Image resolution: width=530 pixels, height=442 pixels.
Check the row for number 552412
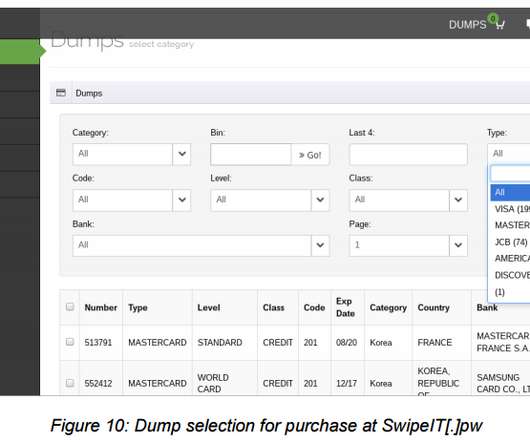click(x=70, y=383)
